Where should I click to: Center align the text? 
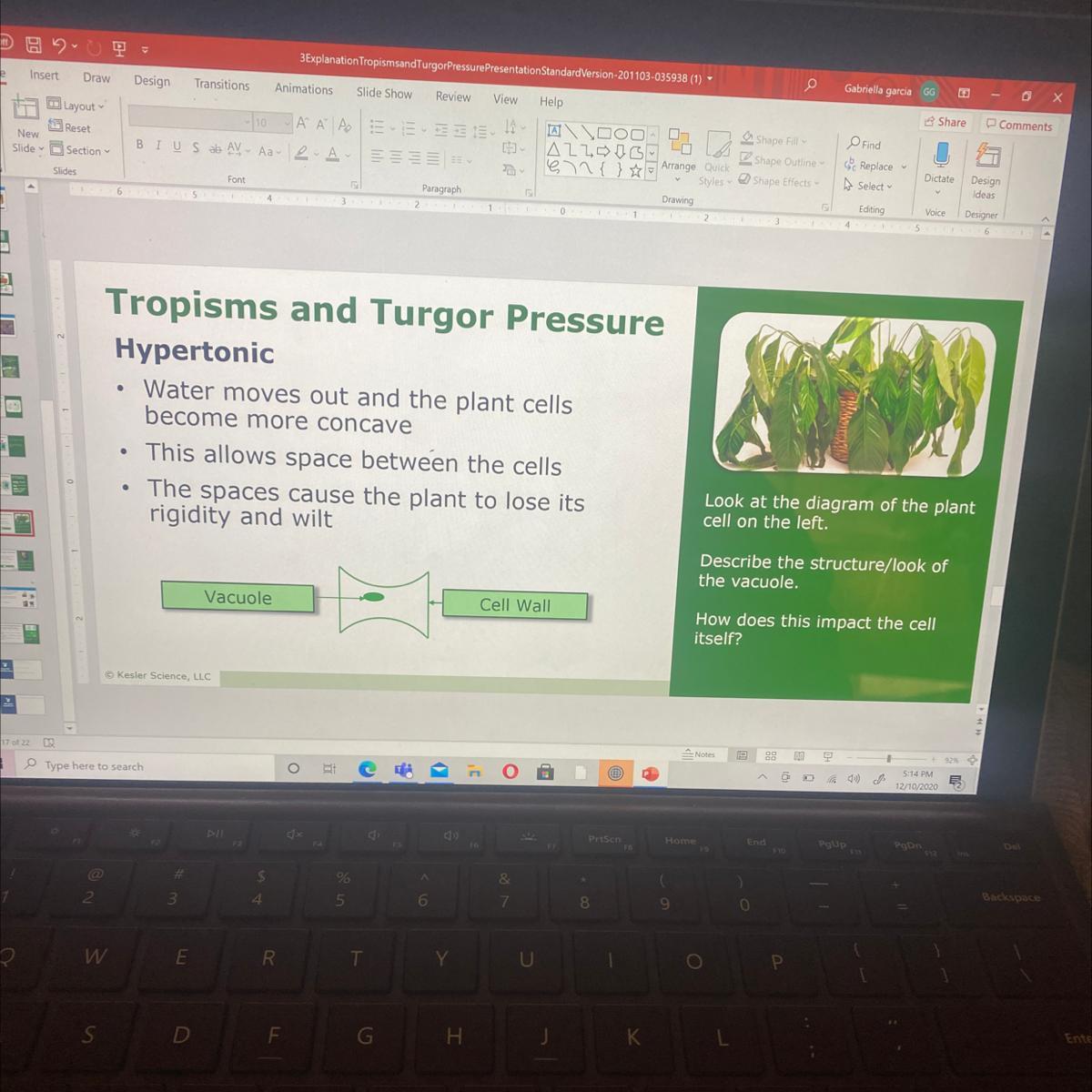tap(395, 157)
